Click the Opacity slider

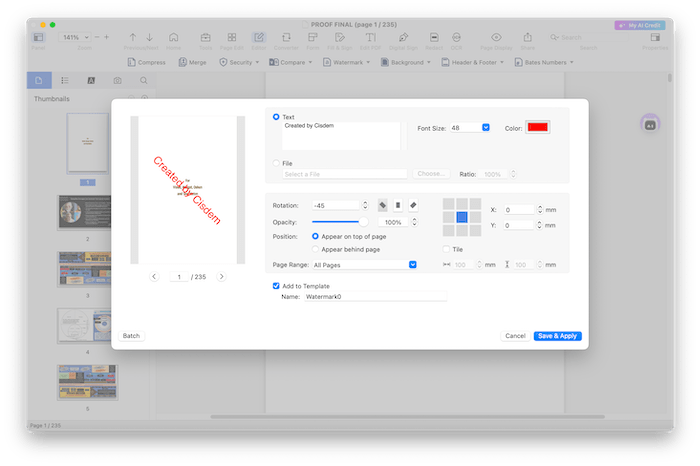(x=339, y=222)
